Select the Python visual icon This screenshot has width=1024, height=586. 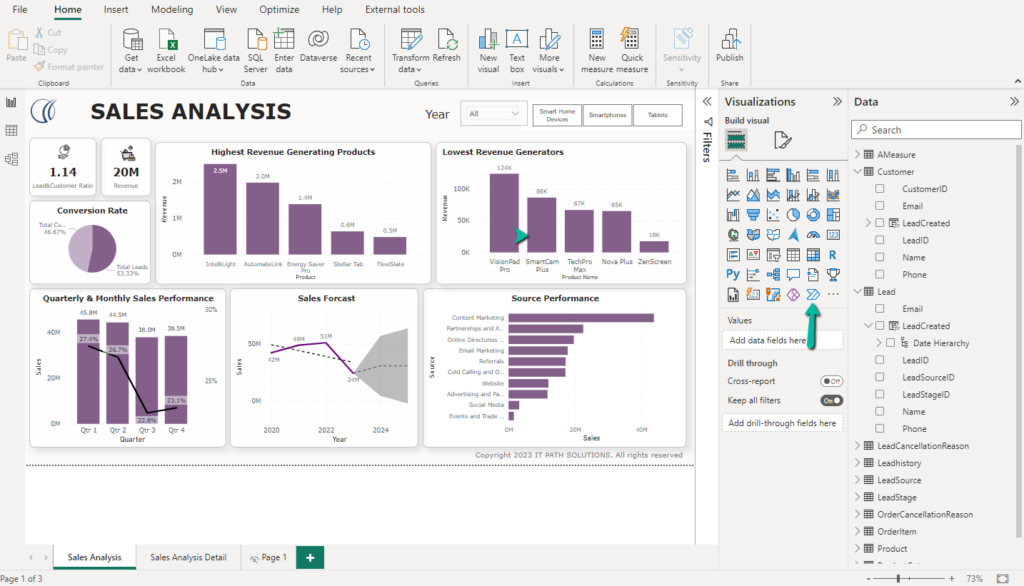tap(734, 274)
